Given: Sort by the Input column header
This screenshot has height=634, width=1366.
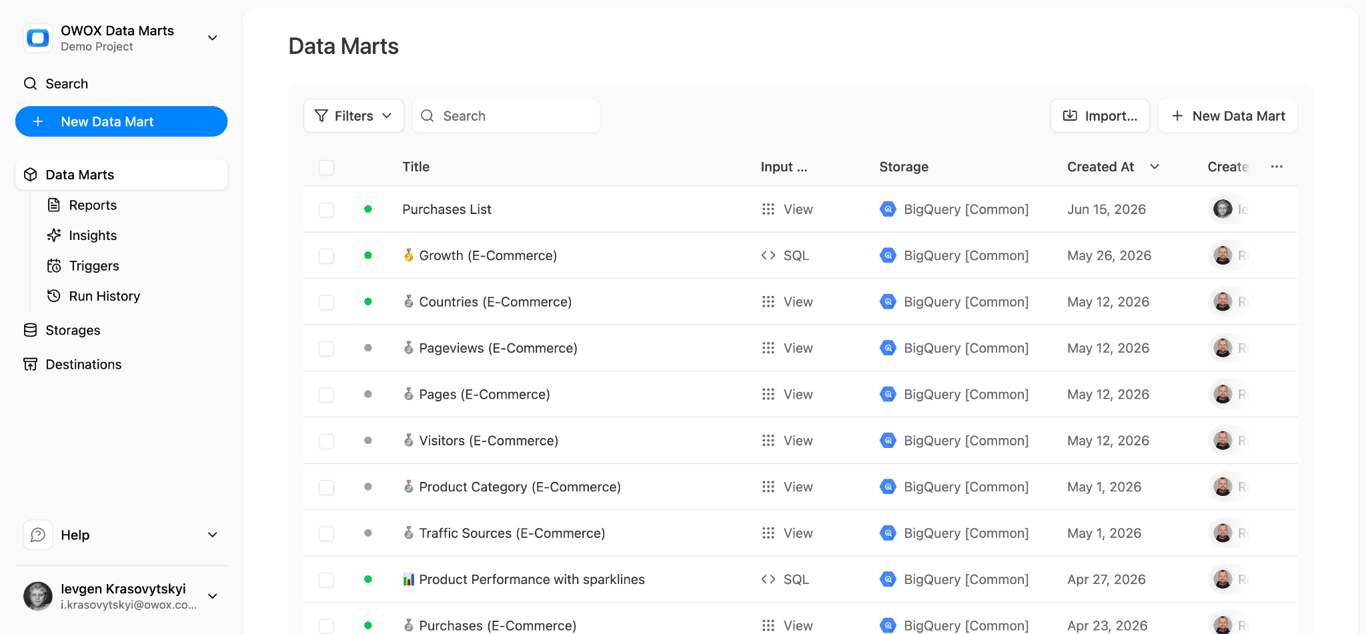Looking at the screenshot, I should (784, 167).
